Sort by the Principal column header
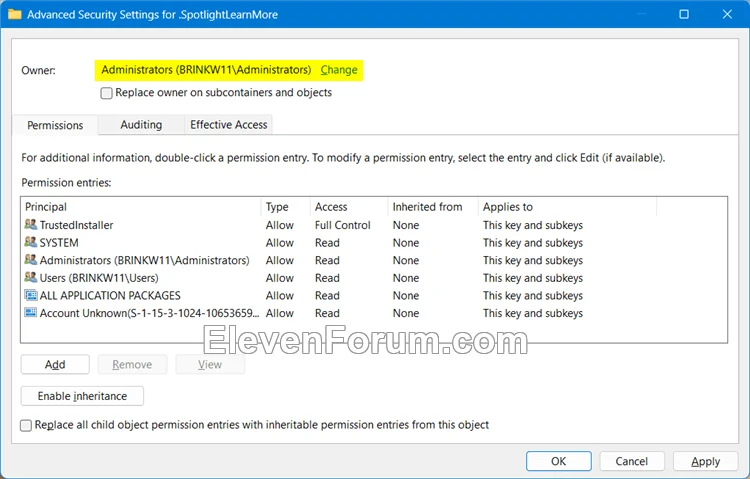 142,207
